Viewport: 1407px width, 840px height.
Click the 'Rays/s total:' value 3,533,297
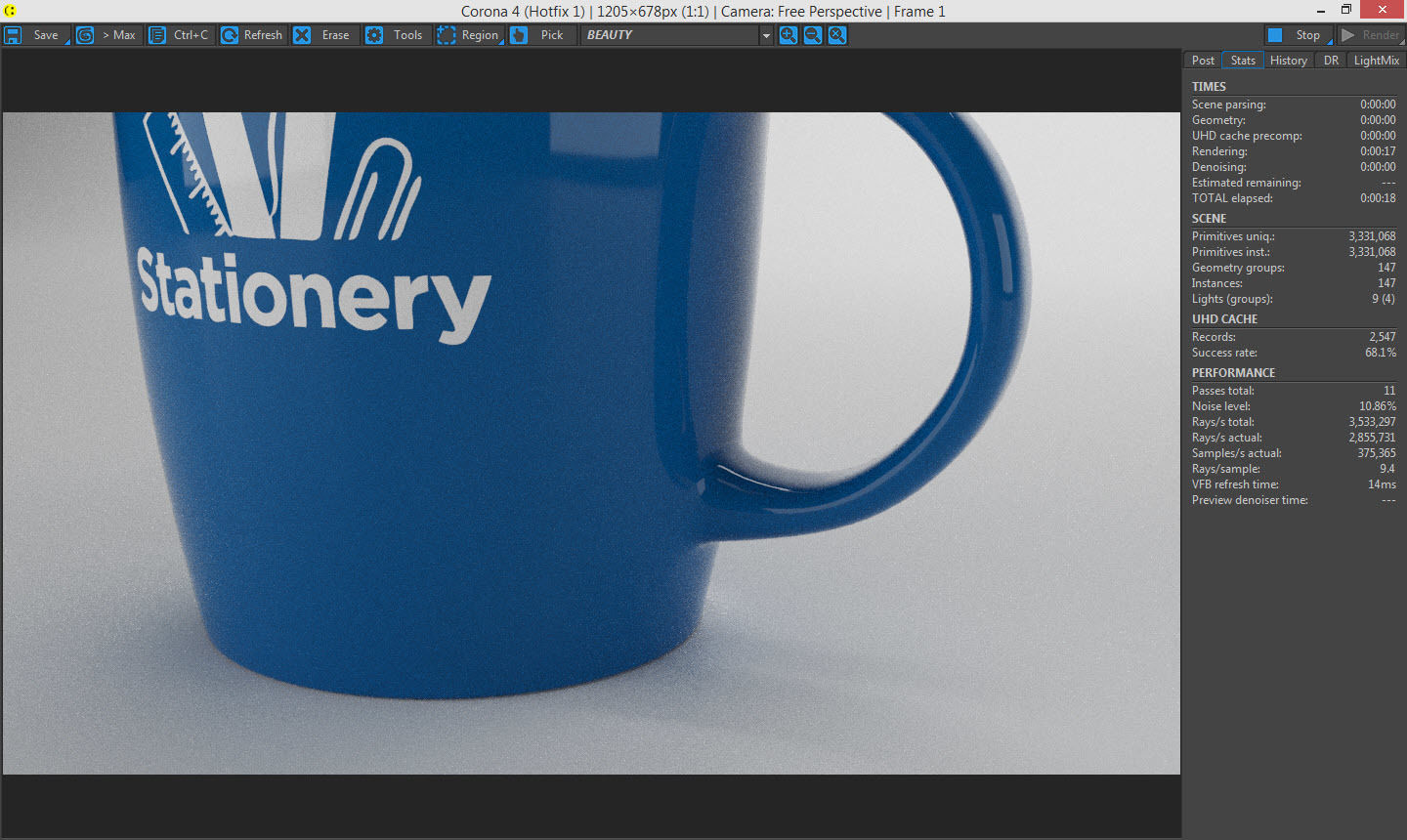1372,422
